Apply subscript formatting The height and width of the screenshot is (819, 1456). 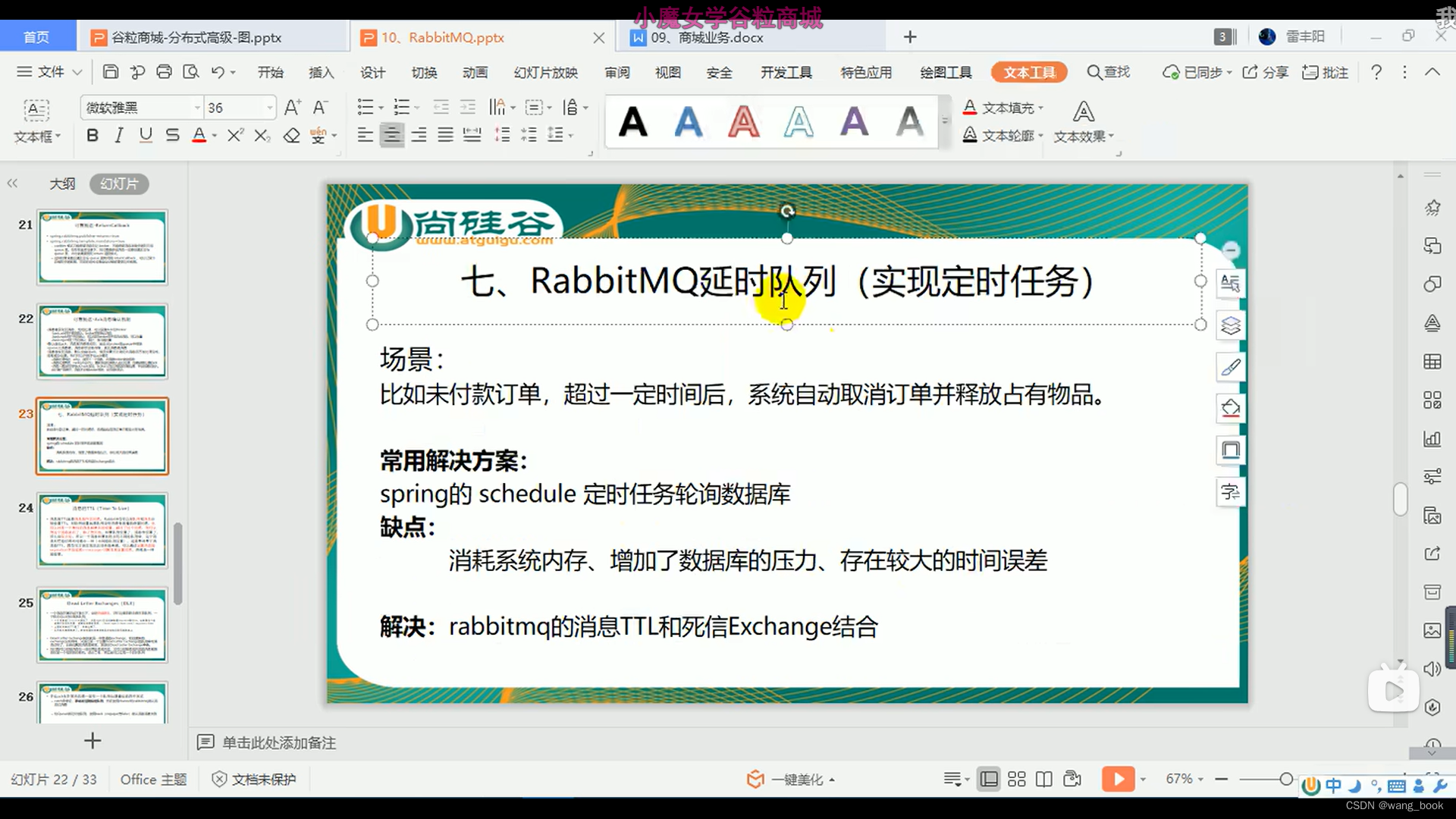(x=262, y=136)
